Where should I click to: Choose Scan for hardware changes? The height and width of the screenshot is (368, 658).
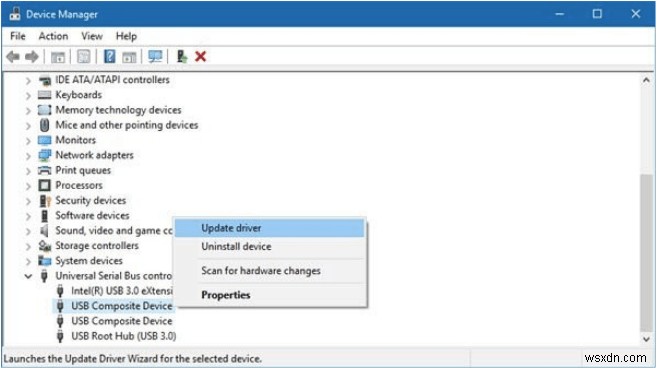(269, 271)
